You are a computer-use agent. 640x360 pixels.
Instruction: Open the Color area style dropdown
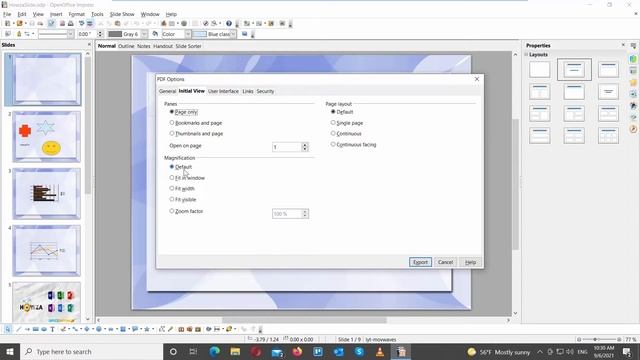188,34
